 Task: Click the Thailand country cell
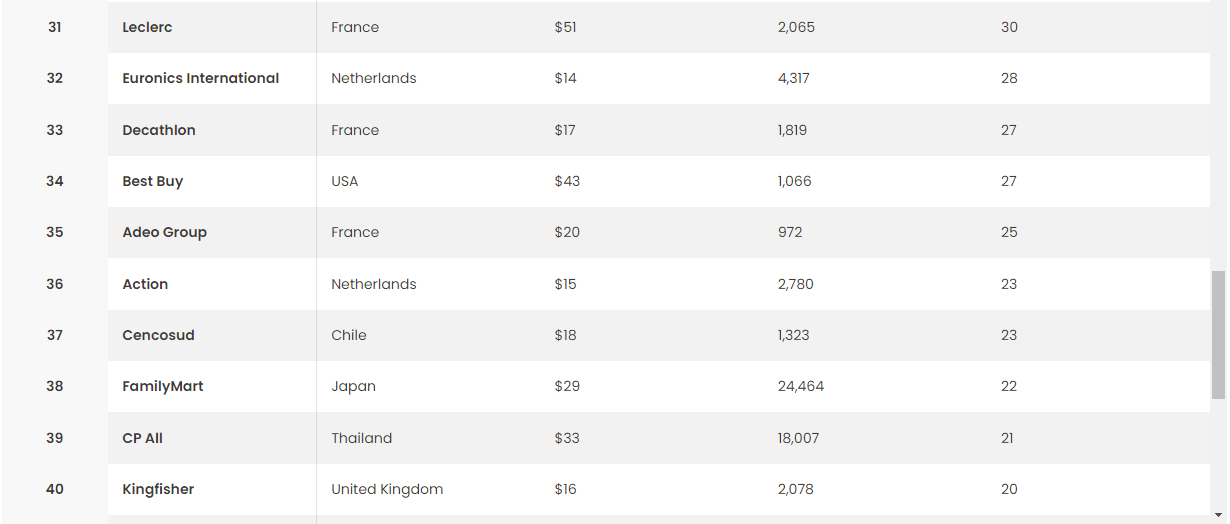(x=361, y=438)
